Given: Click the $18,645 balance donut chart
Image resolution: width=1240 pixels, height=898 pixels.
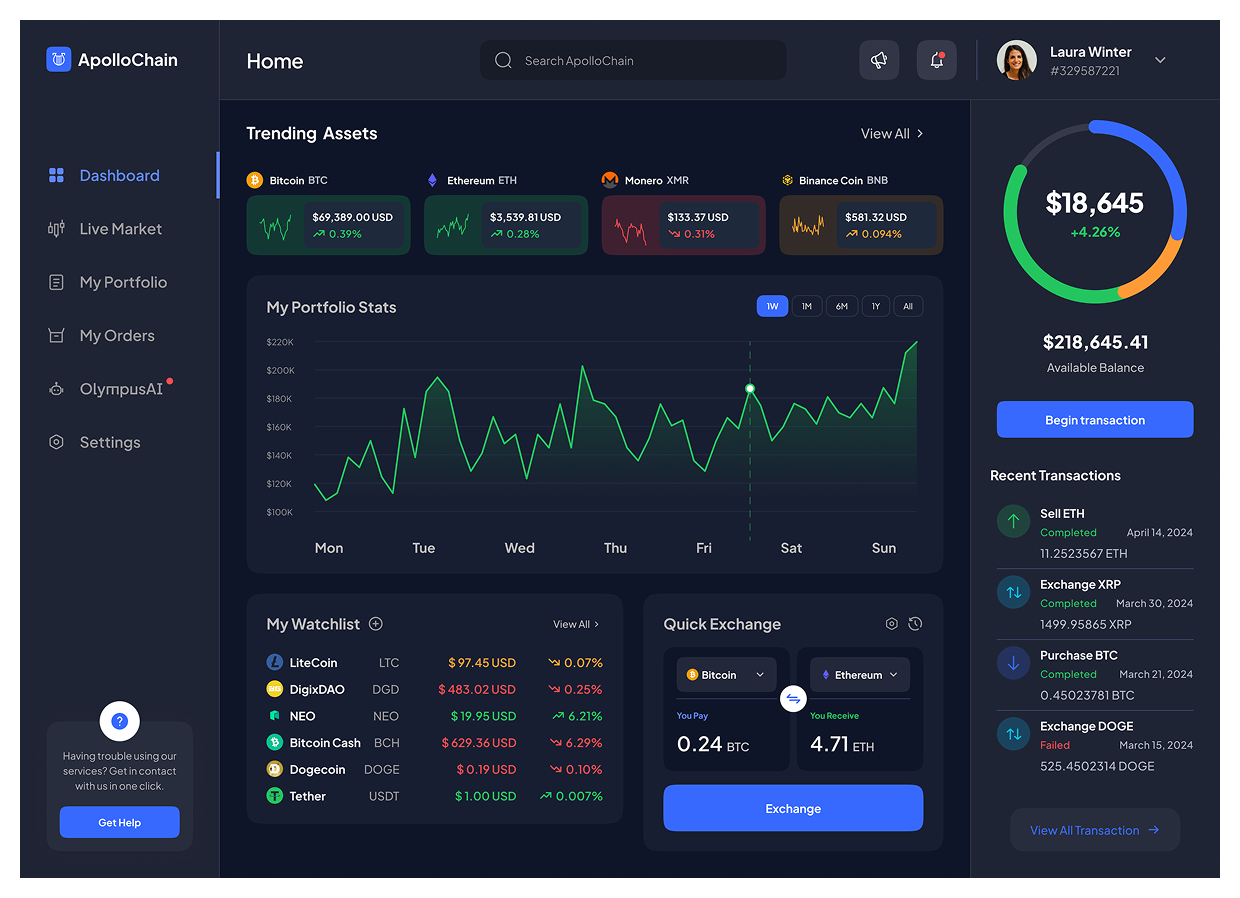Looking at the screenshot, I should pos(1095,212).
